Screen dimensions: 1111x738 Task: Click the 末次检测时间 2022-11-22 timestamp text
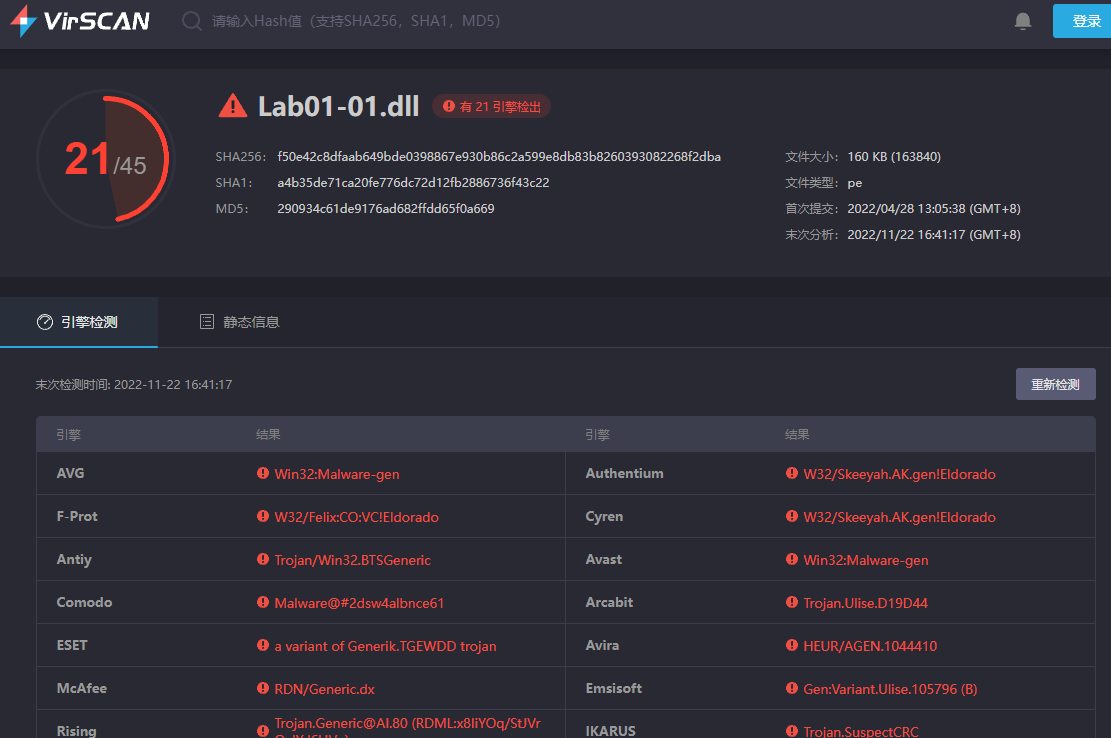[134, 385]
